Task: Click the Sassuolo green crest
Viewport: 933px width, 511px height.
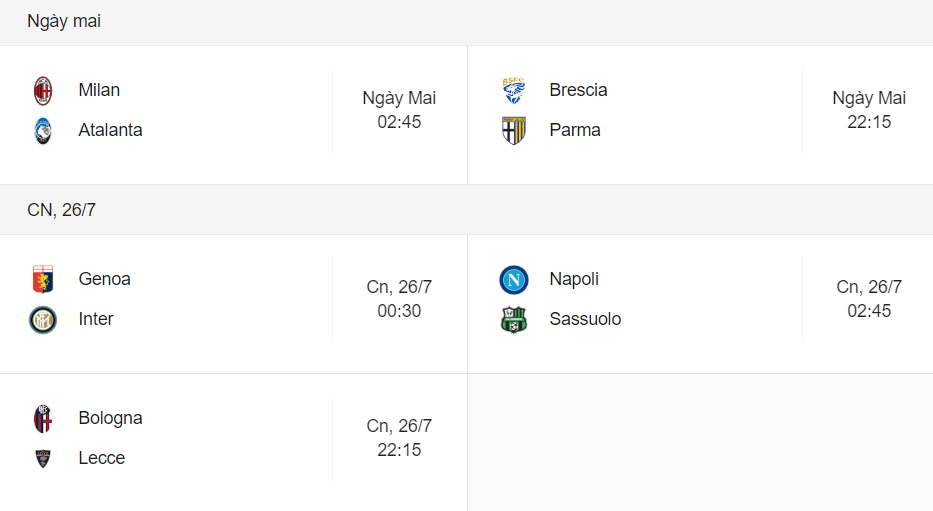Action: coord(514,320)
